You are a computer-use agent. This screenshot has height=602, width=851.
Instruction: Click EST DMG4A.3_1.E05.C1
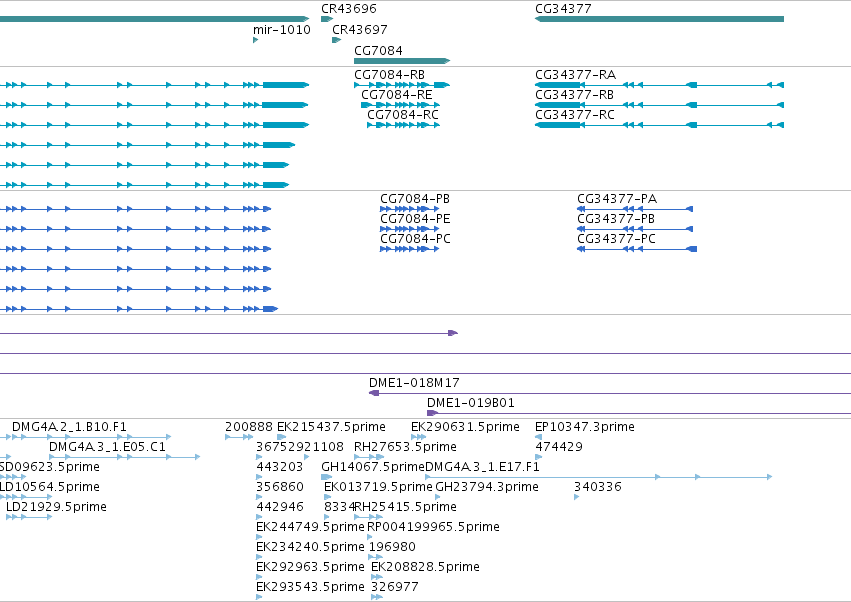(x=107, y=447)
